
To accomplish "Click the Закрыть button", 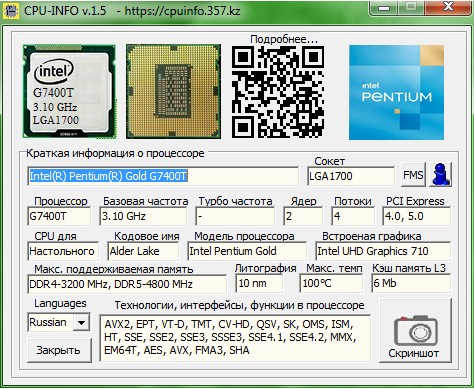I will point(59,350).
